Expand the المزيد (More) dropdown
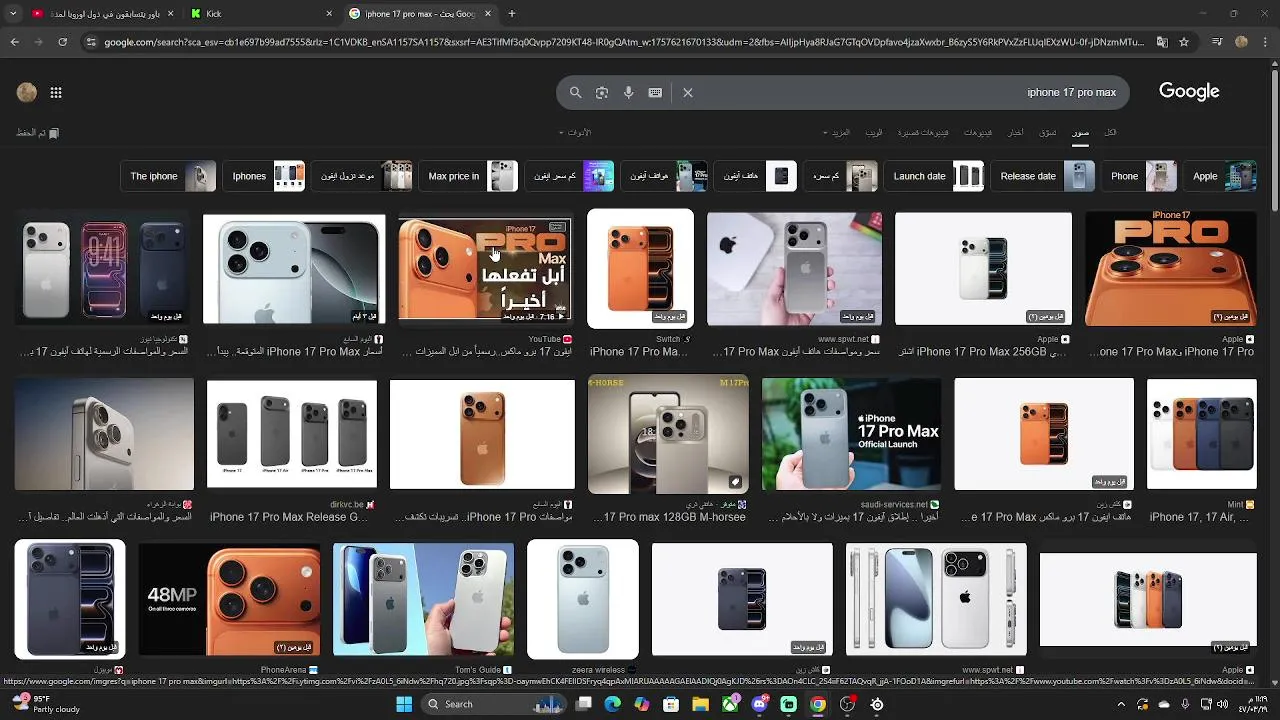Image resolution: width=1280 pixels, height=720 pixels. (x=836, y=132)
